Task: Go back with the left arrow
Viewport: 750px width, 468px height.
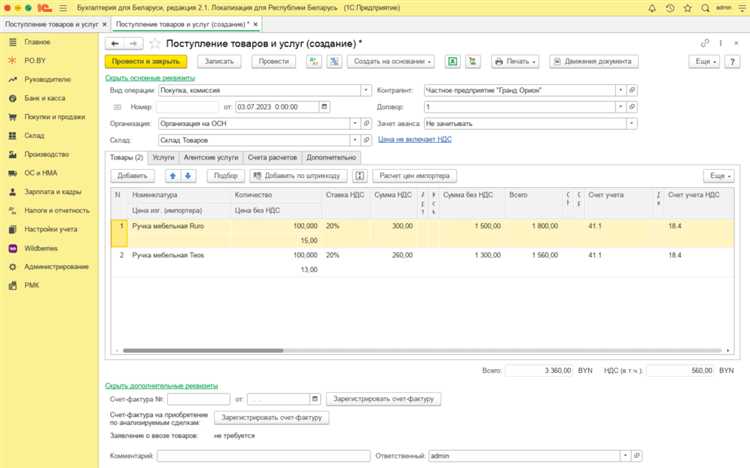Action: click(x=115, y=44)
